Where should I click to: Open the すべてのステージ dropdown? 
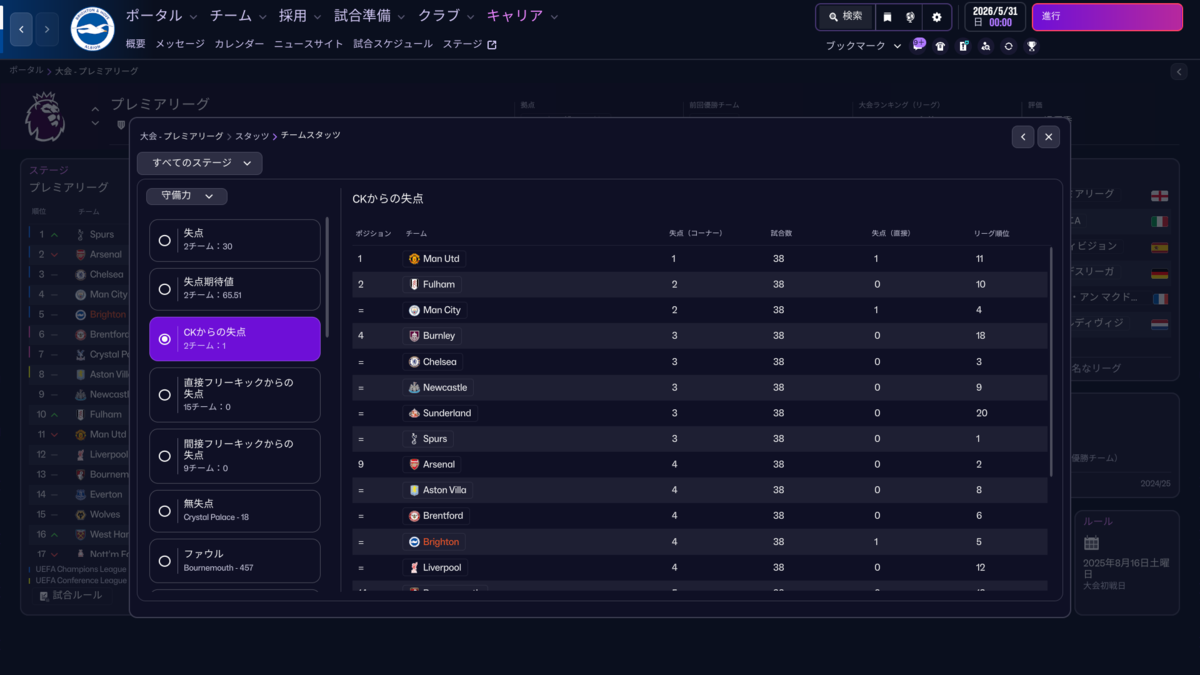pos(200,162)
